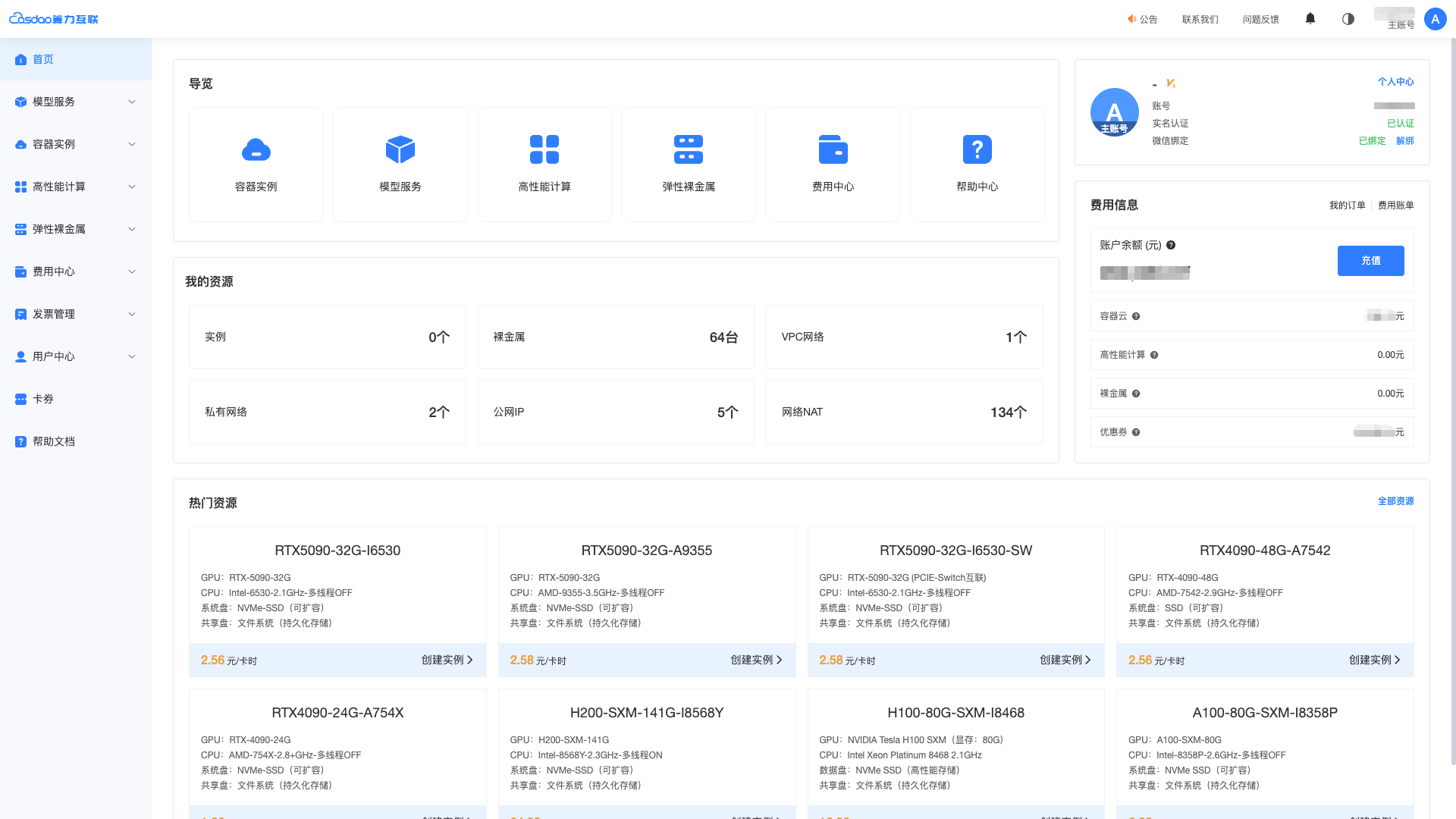This screenshot has width=1456, height=819.
Task: Click 创建实例 for RTX5090-32G-I6530 card
Action: coord(447,660)
